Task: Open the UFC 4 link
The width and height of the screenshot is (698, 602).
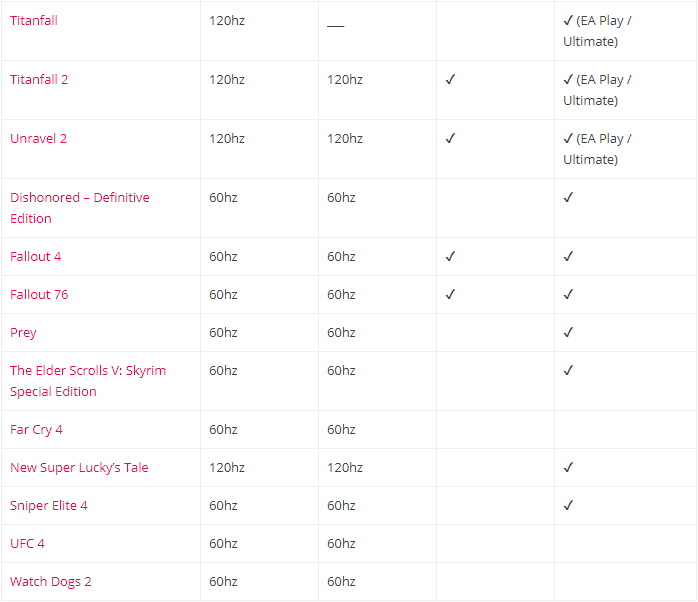Action: click(27, 544)
